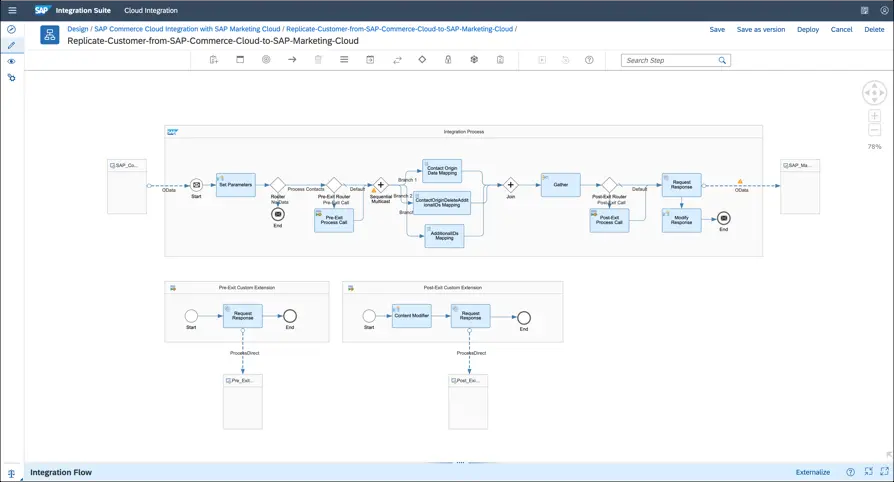The width and height of the screenshot is (894, 482).
Task: Click the Deploy button
Action: pos(808,30)
